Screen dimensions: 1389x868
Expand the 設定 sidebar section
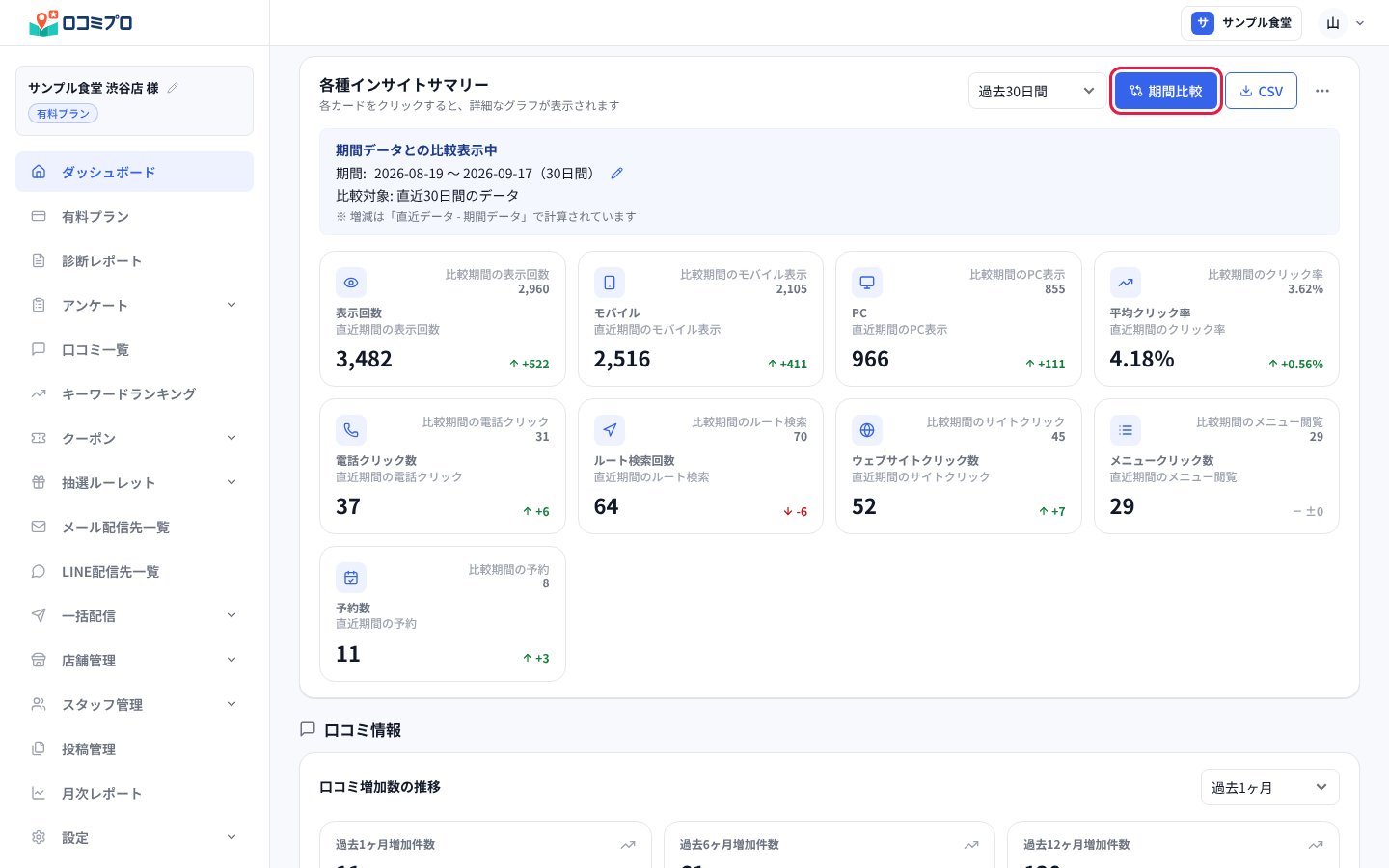134,837
